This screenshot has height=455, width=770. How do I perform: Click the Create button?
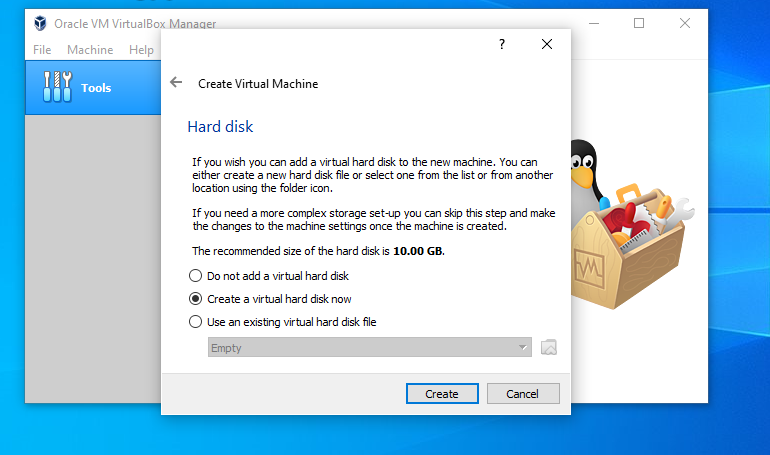[442, 394]
